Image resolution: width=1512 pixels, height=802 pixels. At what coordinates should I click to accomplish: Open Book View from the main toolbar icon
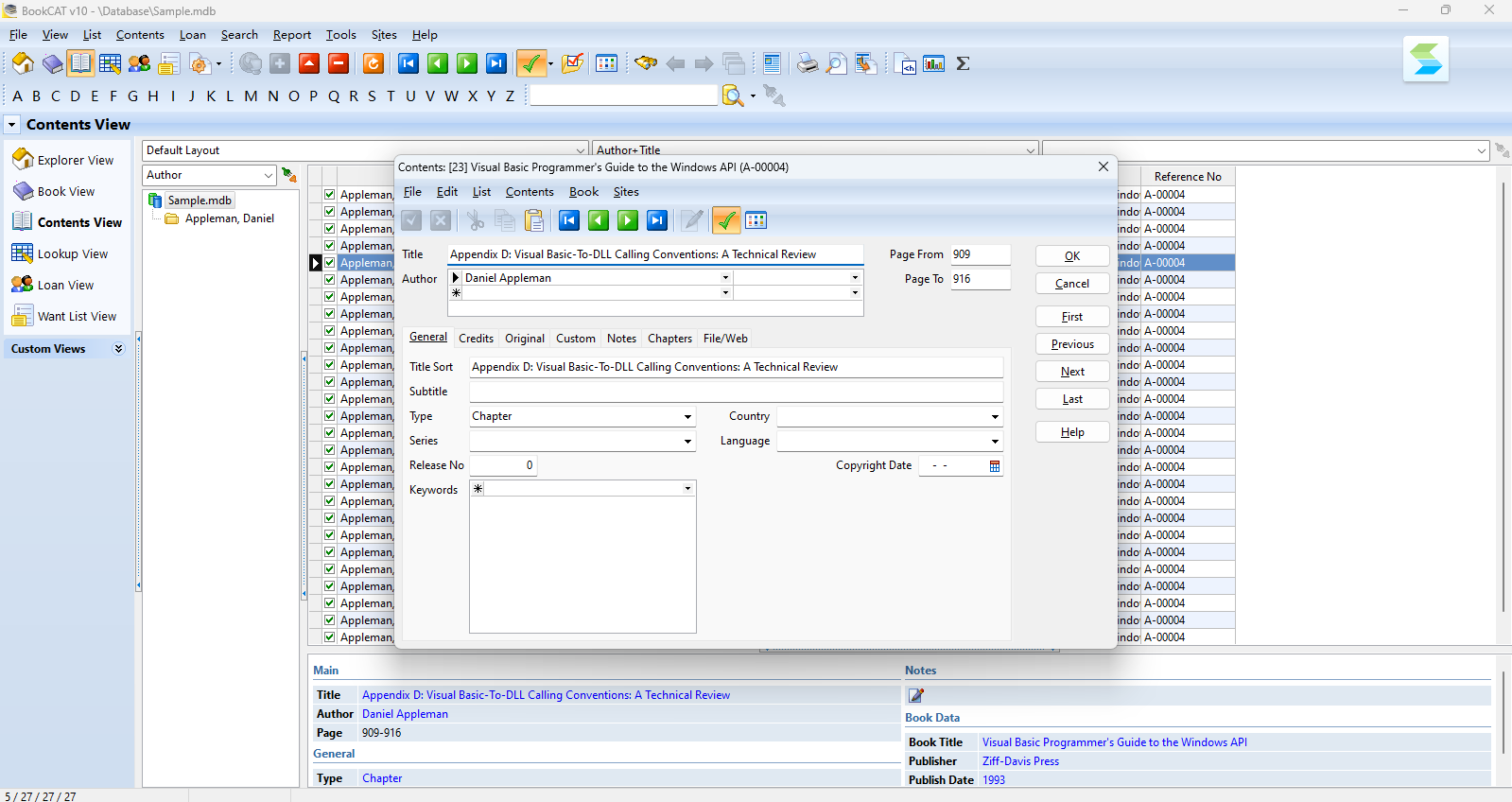tap(52, 63)
